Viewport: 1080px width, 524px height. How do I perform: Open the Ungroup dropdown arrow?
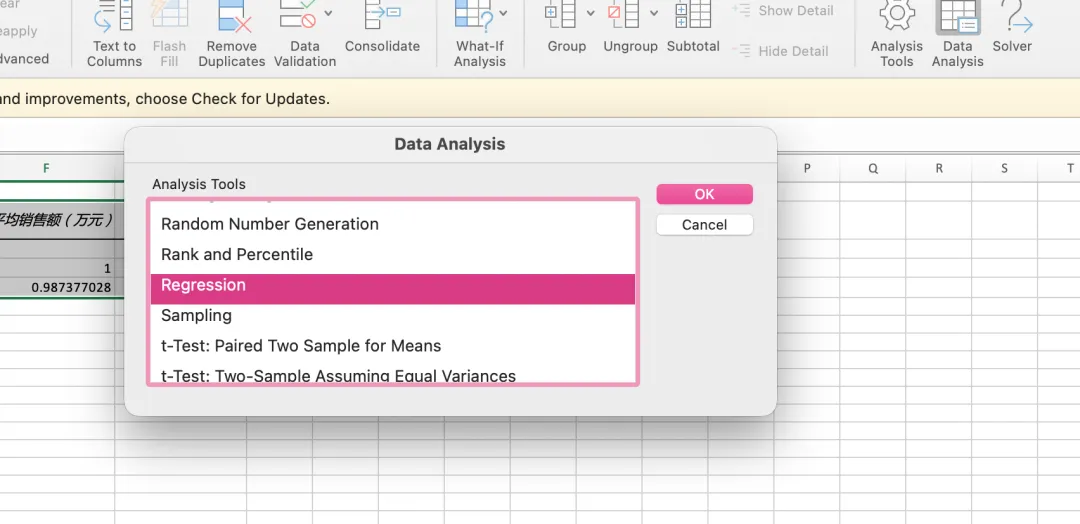click(x=654, y=14)
